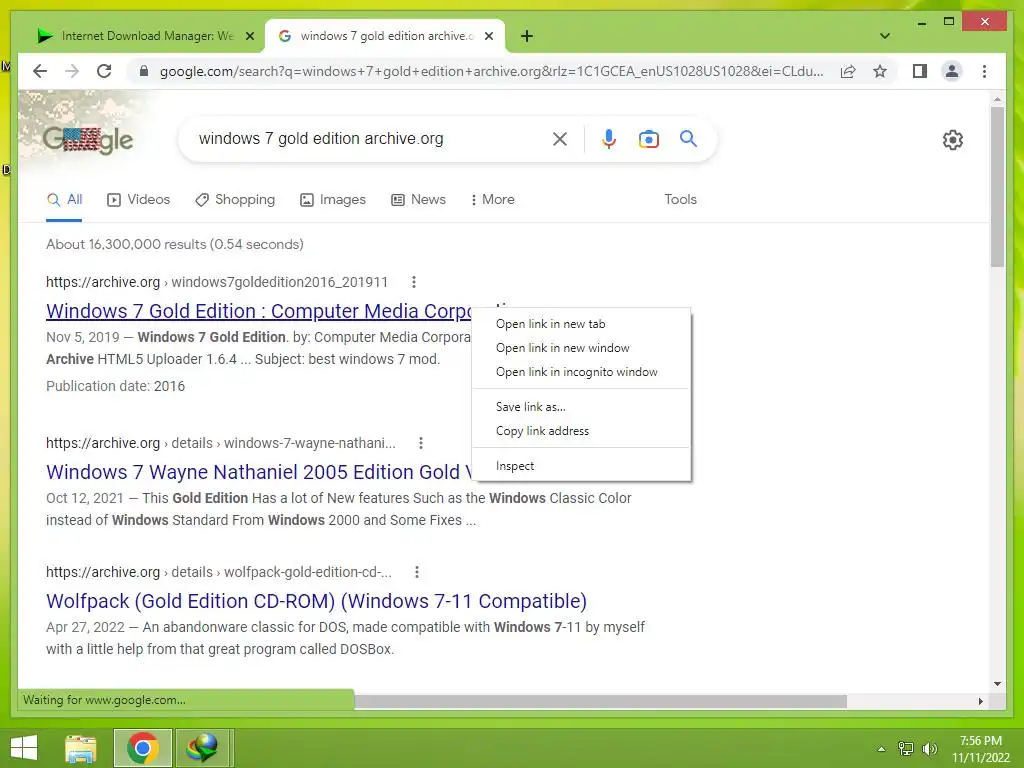Submit search with magnifier icon

coord(688,138)
